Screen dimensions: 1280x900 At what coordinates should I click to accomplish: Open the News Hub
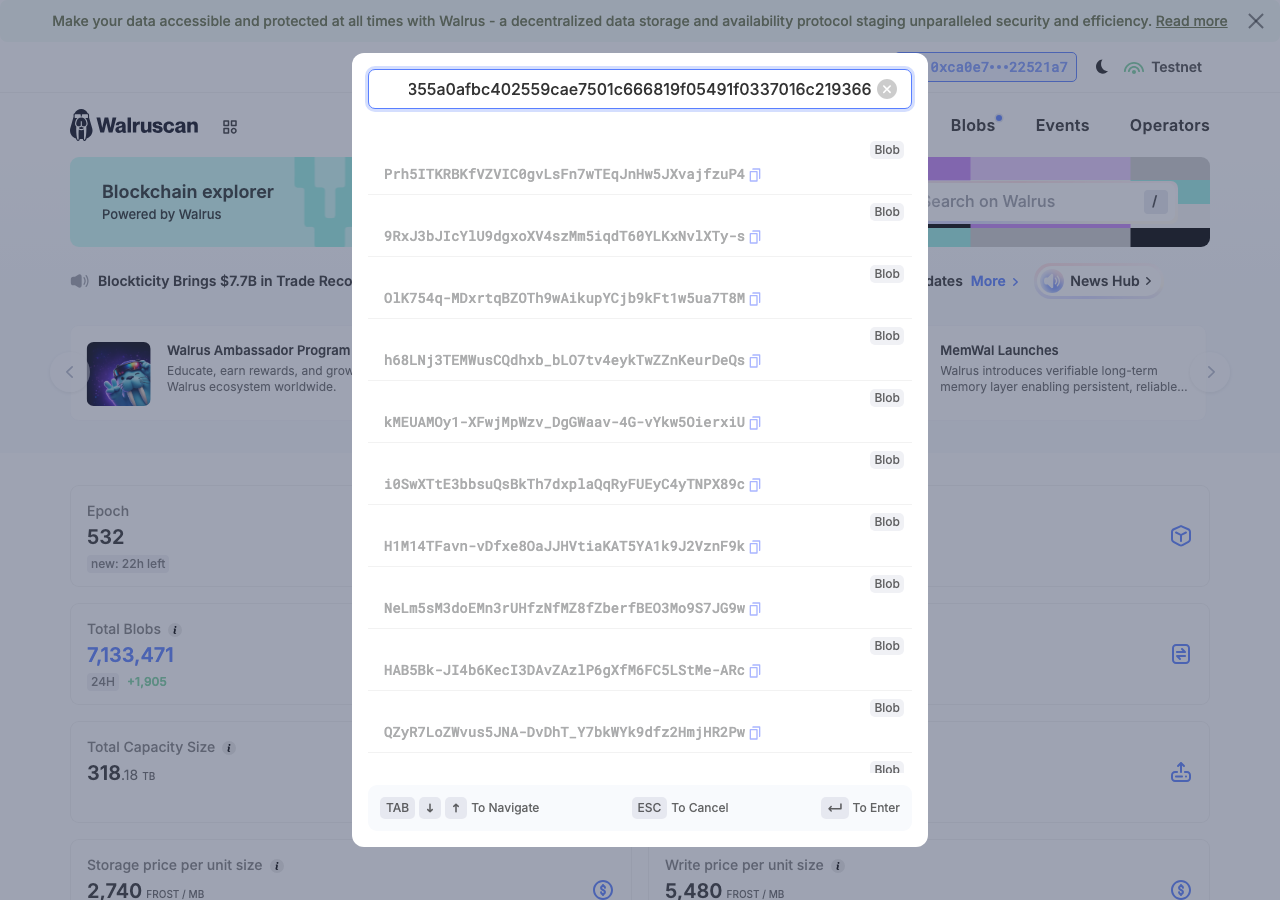pos(1098,281)
